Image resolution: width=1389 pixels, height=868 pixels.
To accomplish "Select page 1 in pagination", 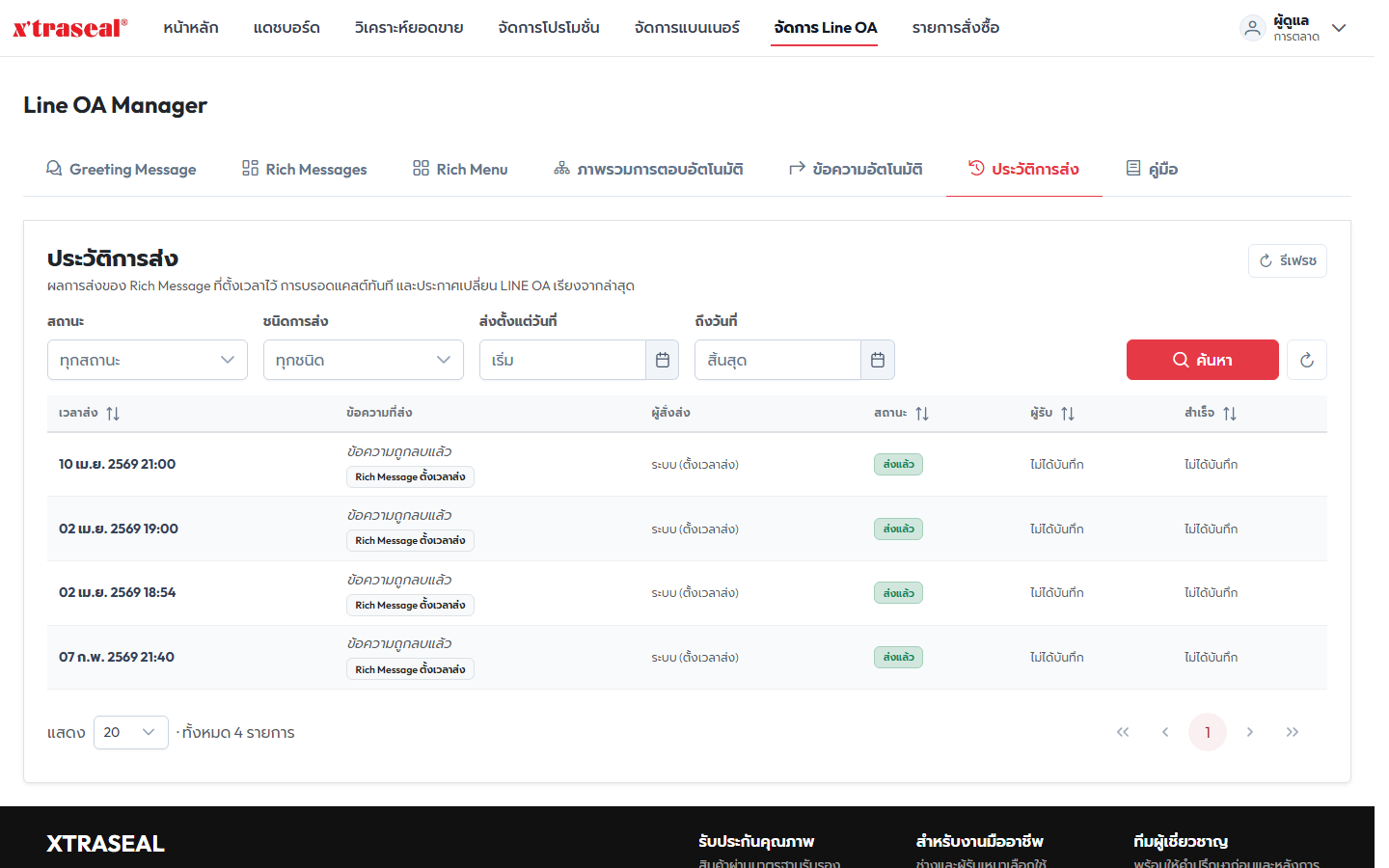I will 1208,732.
